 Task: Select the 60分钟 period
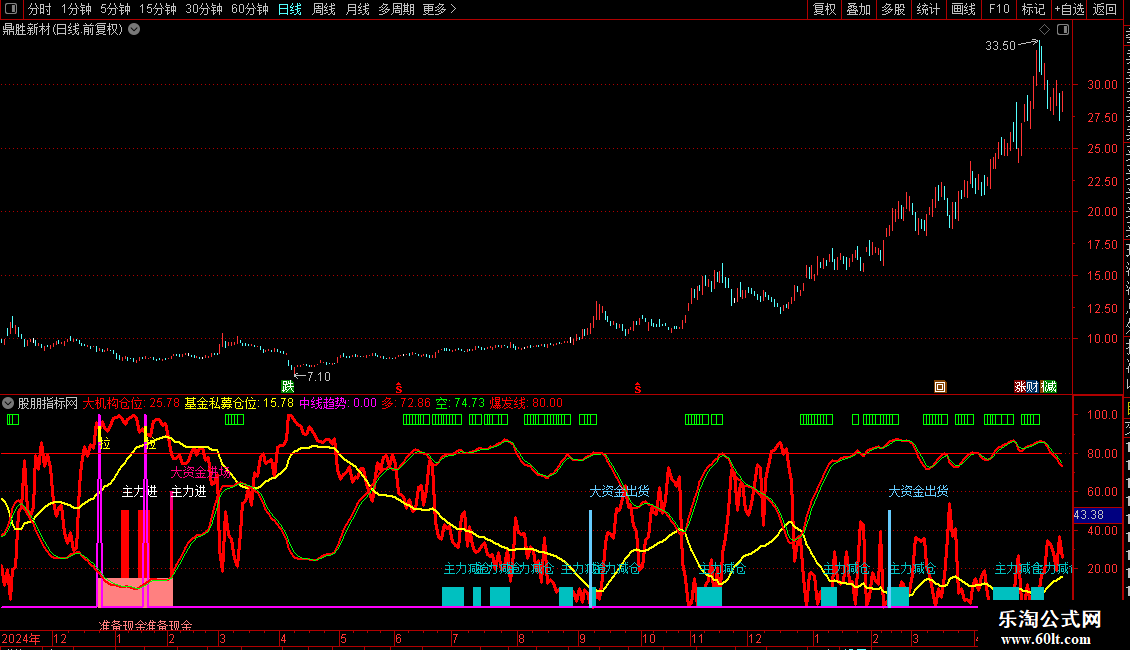coord(250,9)
